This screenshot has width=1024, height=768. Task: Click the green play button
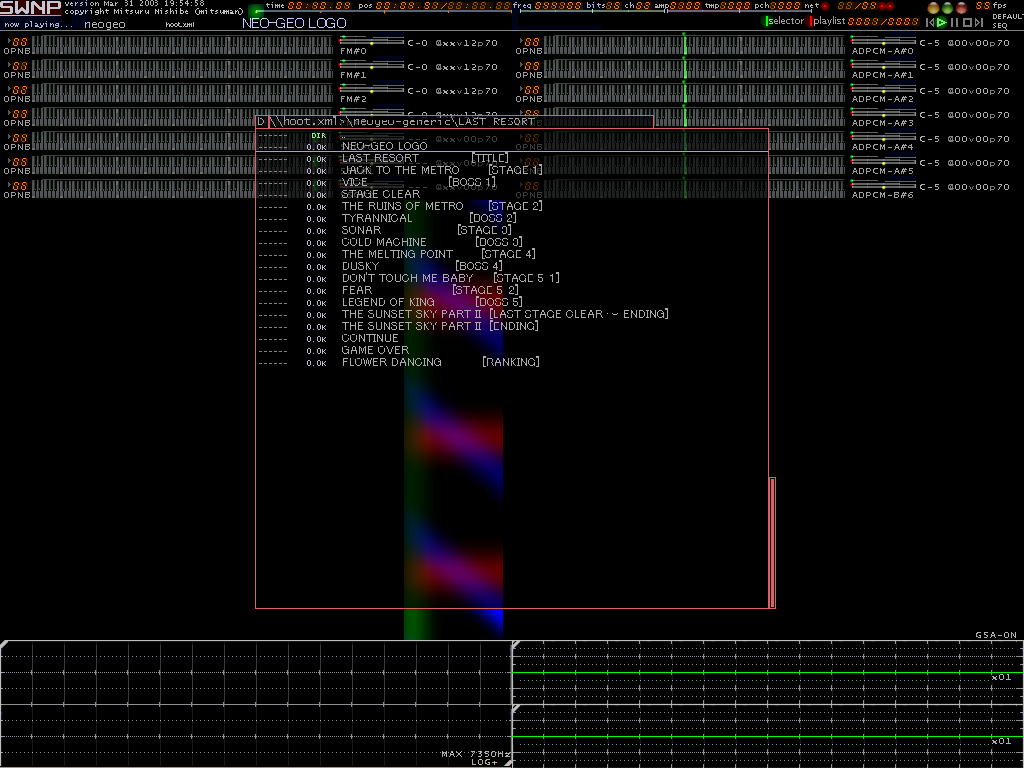[942, 23]
